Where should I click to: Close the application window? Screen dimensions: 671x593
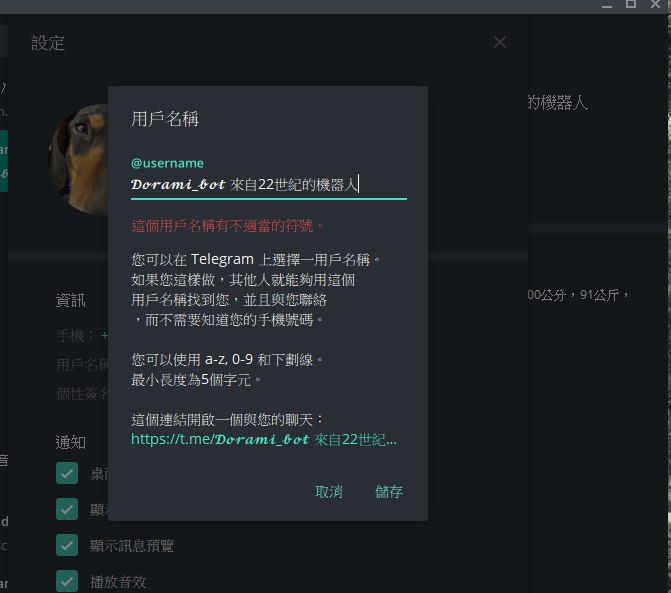tap(656, 5)
